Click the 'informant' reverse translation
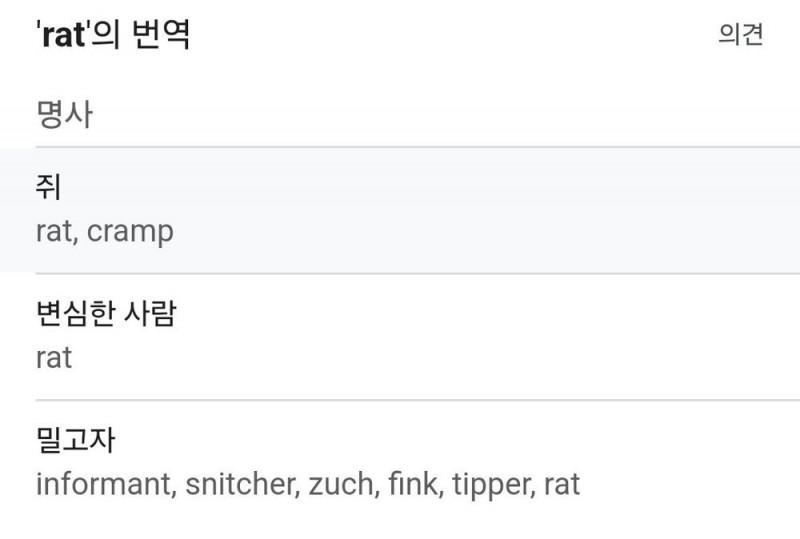Viewport: 800px width, 539px height. pos(102,485)
